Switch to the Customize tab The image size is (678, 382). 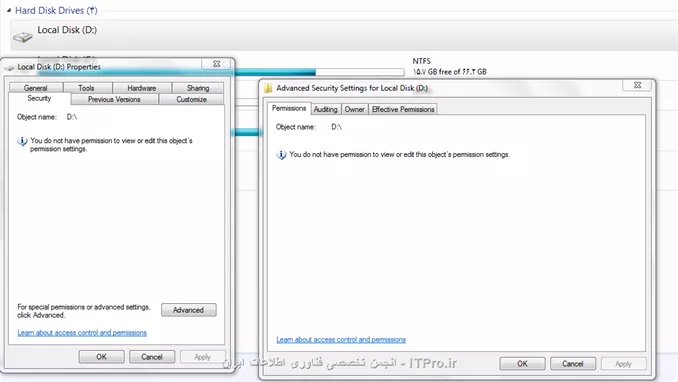pos(191,100)
